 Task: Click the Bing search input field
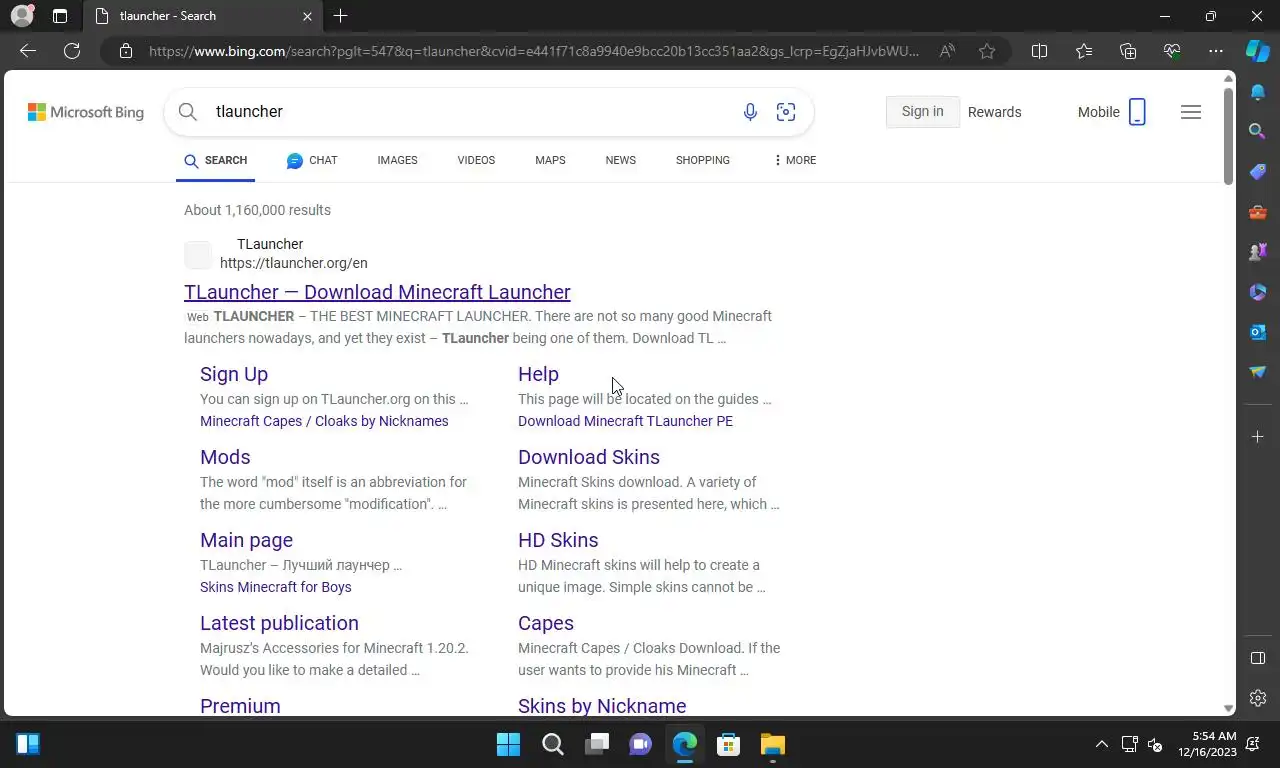click(x=470, y=112)
